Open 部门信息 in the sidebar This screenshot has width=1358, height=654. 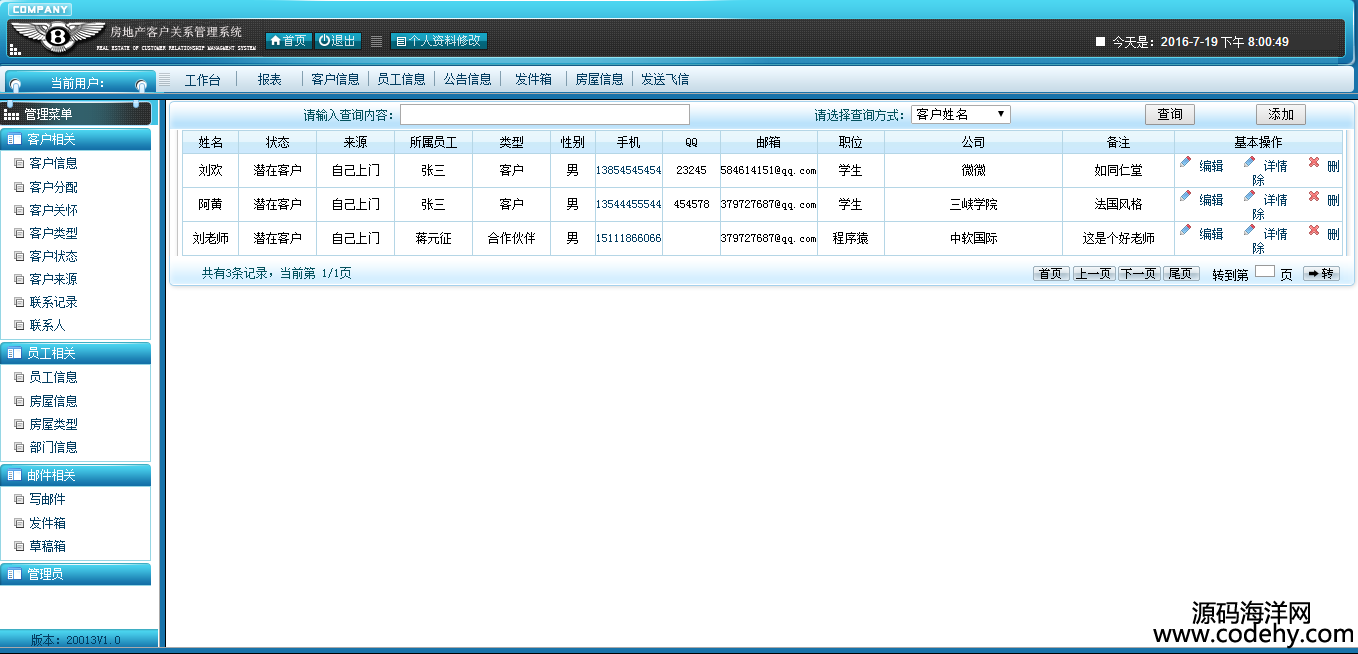coord(53,447)
